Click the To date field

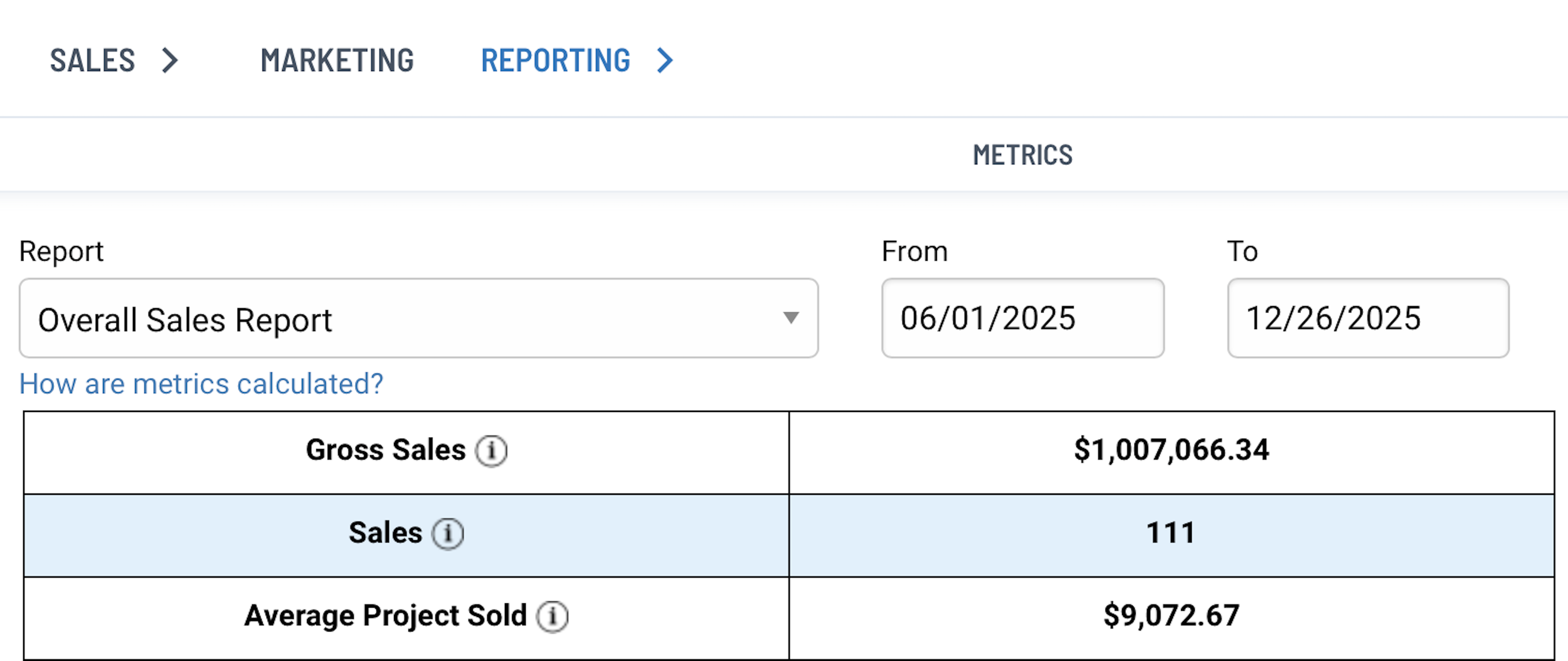tap(1368, 319)
